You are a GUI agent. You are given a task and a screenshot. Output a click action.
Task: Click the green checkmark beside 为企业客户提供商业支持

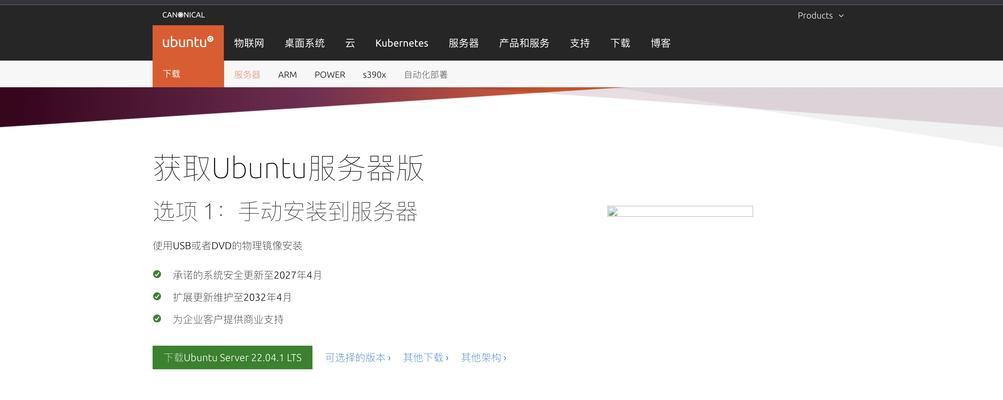[157, 318]
